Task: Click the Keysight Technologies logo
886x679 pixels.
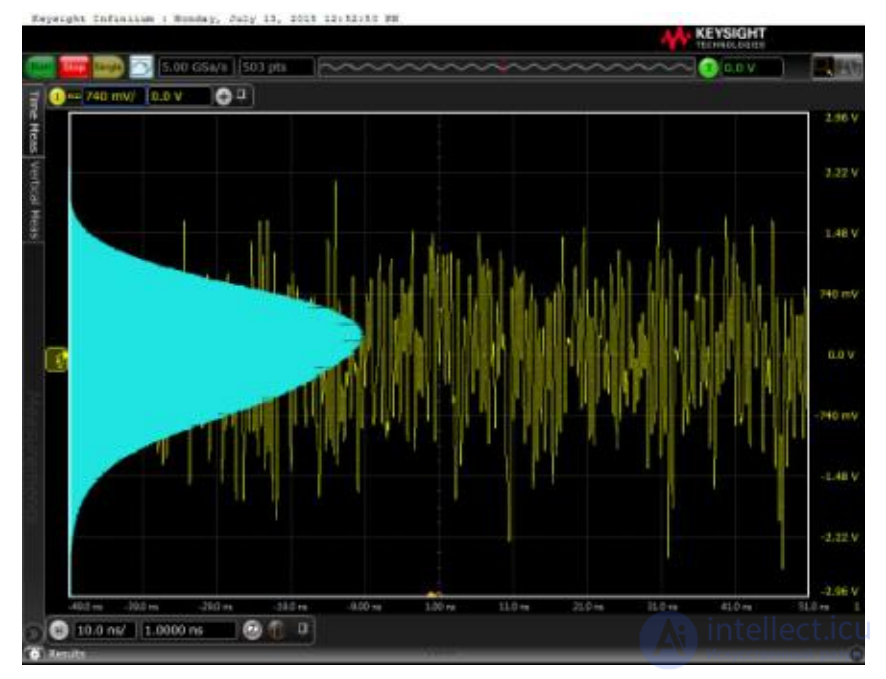Action: point(713,38)
